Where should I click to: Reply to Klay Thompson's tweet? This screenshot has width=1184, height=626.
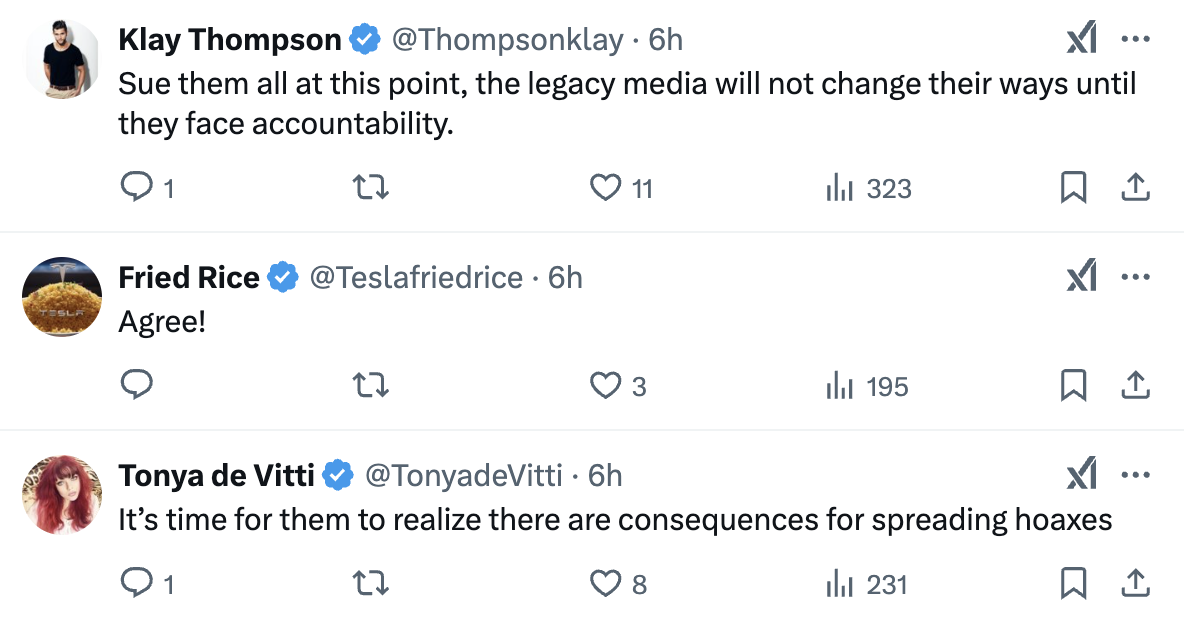pyautogui.click(x=136, y=188)
